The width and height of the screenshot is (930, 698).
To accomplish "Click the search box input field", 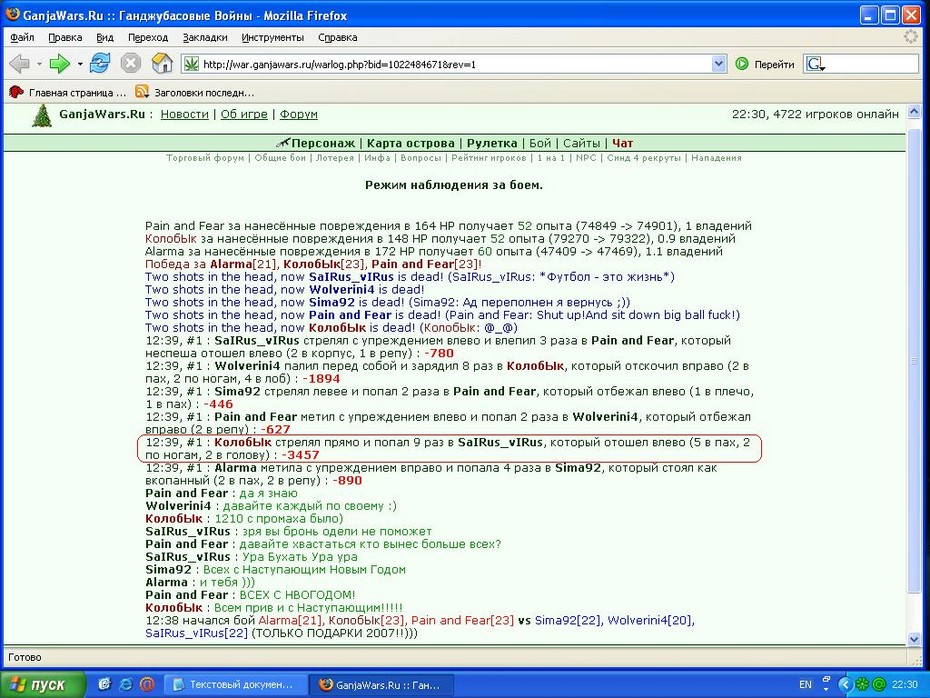I will click(872, 64).
